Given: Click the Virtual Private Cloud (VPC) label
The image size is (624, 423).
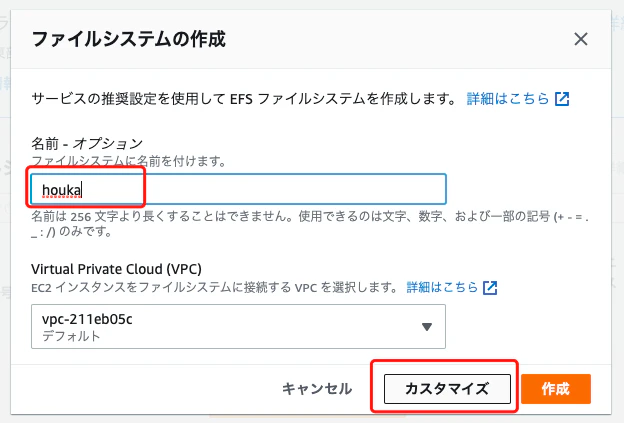Looking at the screenshot, I should click(116, 269).
